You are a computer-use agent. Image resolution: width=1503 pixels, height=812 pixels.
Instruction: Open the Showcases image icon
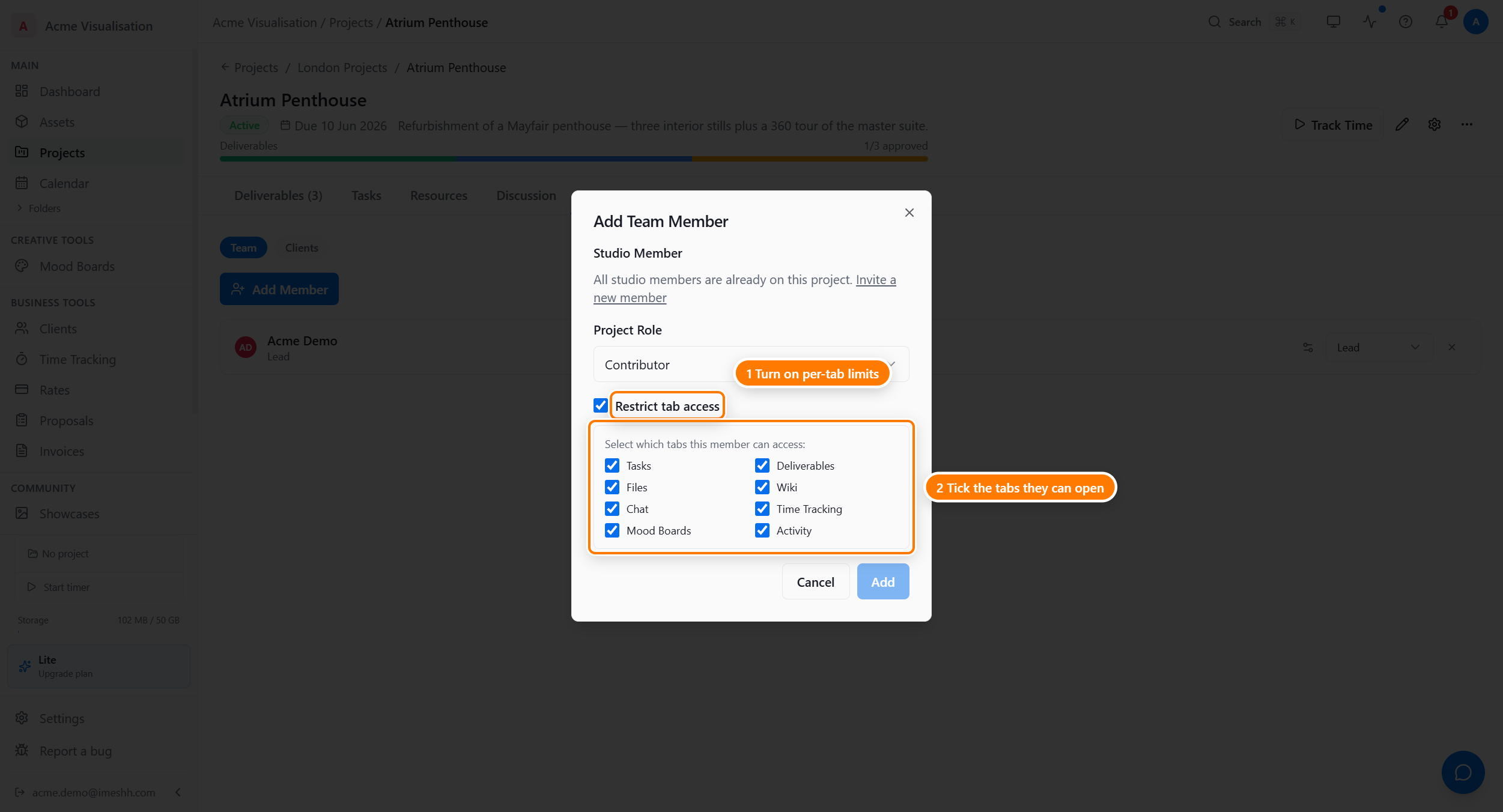[x=22, y=513]
